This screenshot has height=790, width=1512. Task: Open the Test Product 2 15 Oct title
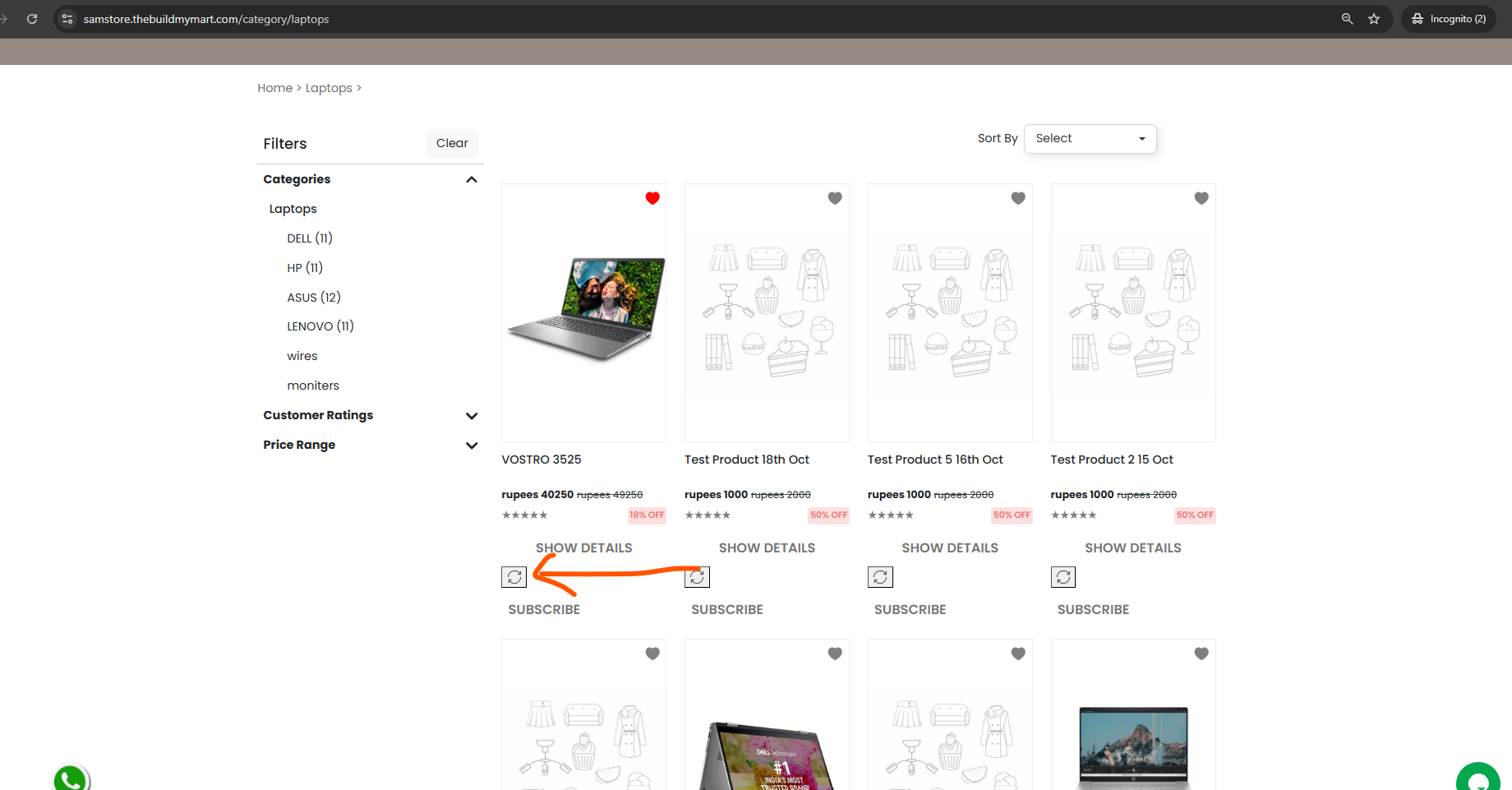[x=1112, y=460]
